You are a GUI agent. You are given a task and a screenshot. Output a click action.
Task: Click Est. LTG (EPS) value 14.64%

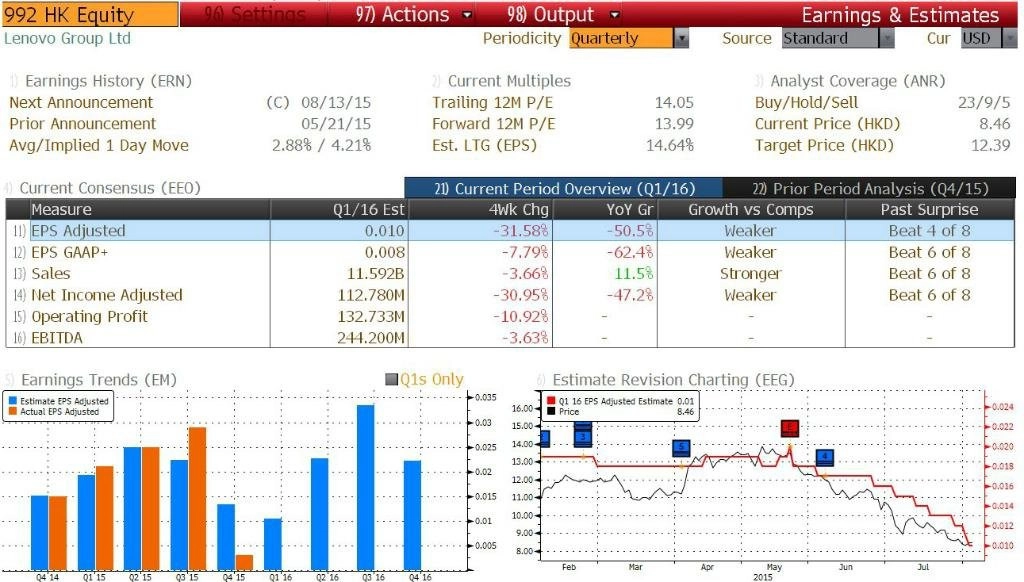click(x=670, y=145)
